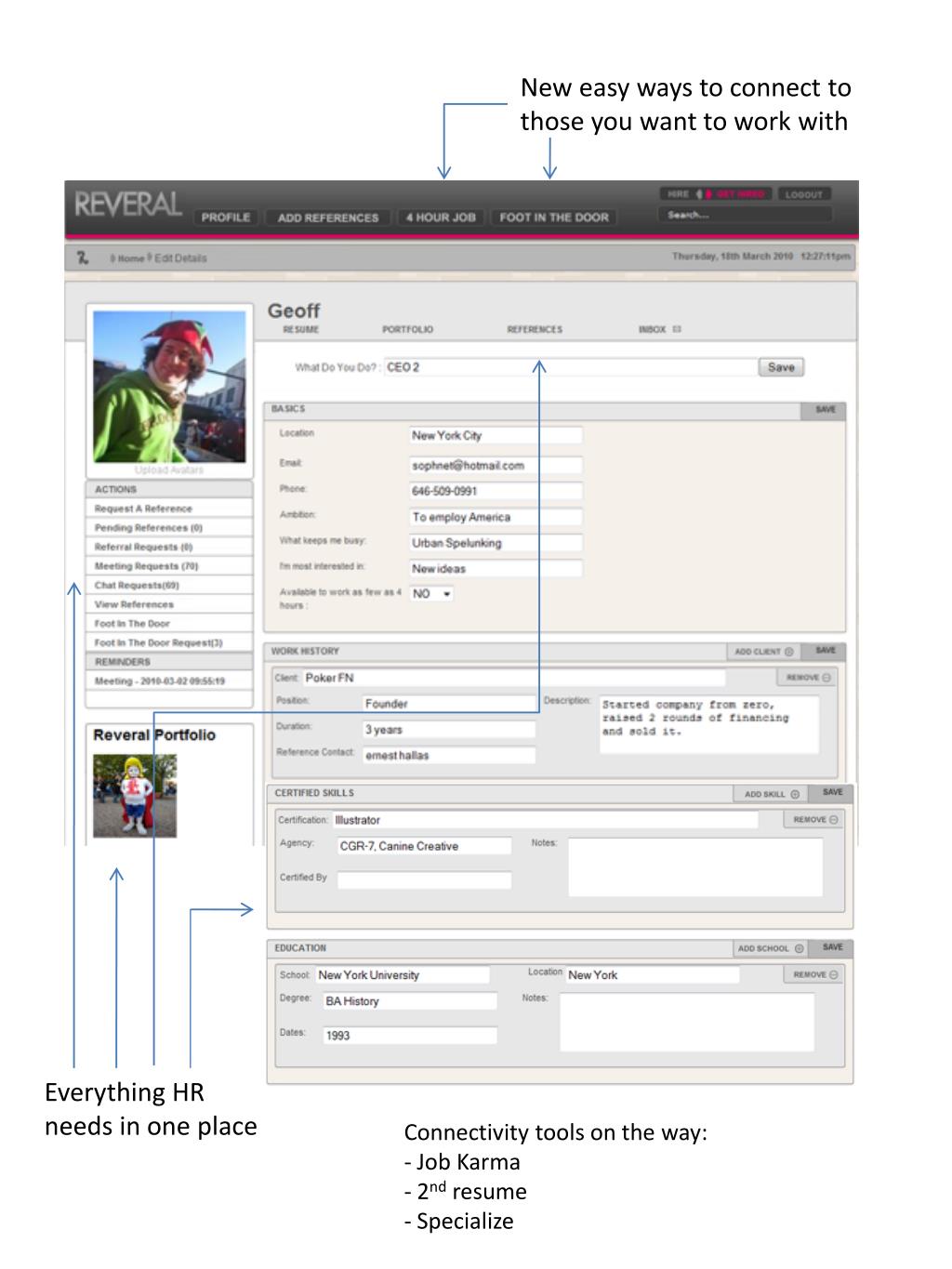Edit the Reference Contact field

coord(449,756)
